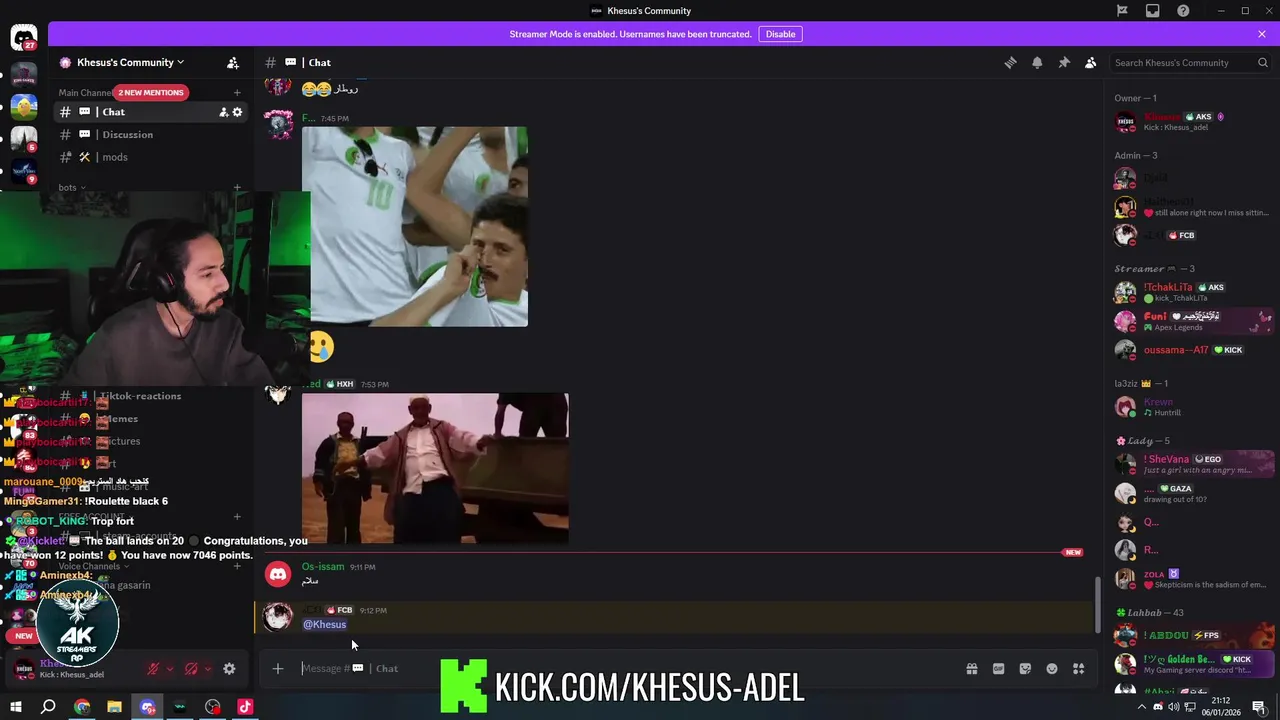Open the dancing man GIF thumbnail
The height and width of the screenshot is (720, 1280).
pyautogui.click(x=435, y=468)
